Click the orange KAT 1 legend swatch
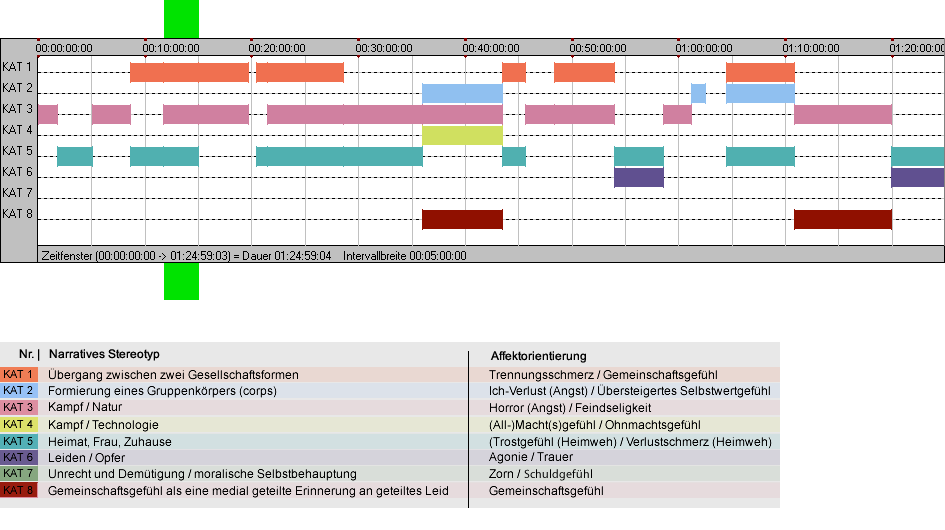The image size is (945, 530). (x=19, y=374)
